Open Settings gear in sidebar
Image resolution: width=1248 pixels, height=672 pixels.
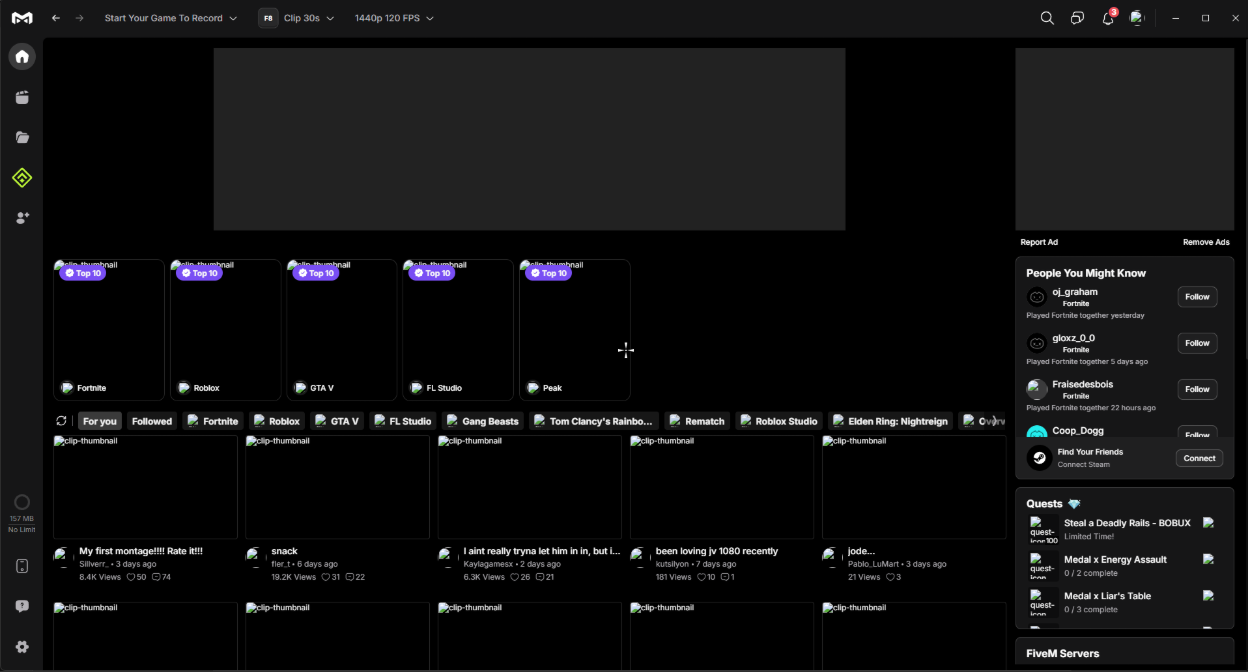tap(22, 647)
